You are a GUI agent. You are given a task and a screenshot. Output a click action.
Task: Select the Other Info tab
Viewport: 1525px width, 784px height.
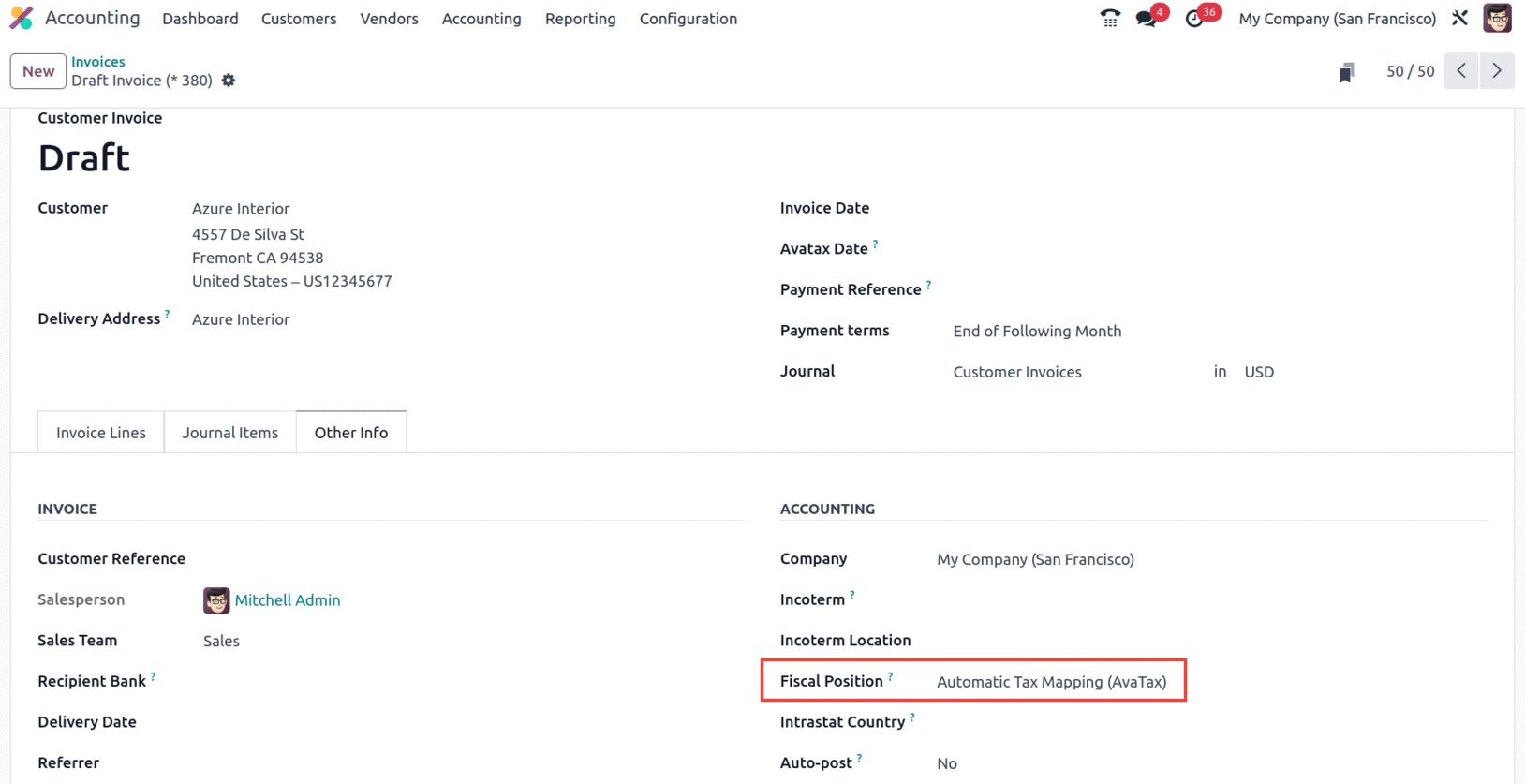(x=351, y=432)
